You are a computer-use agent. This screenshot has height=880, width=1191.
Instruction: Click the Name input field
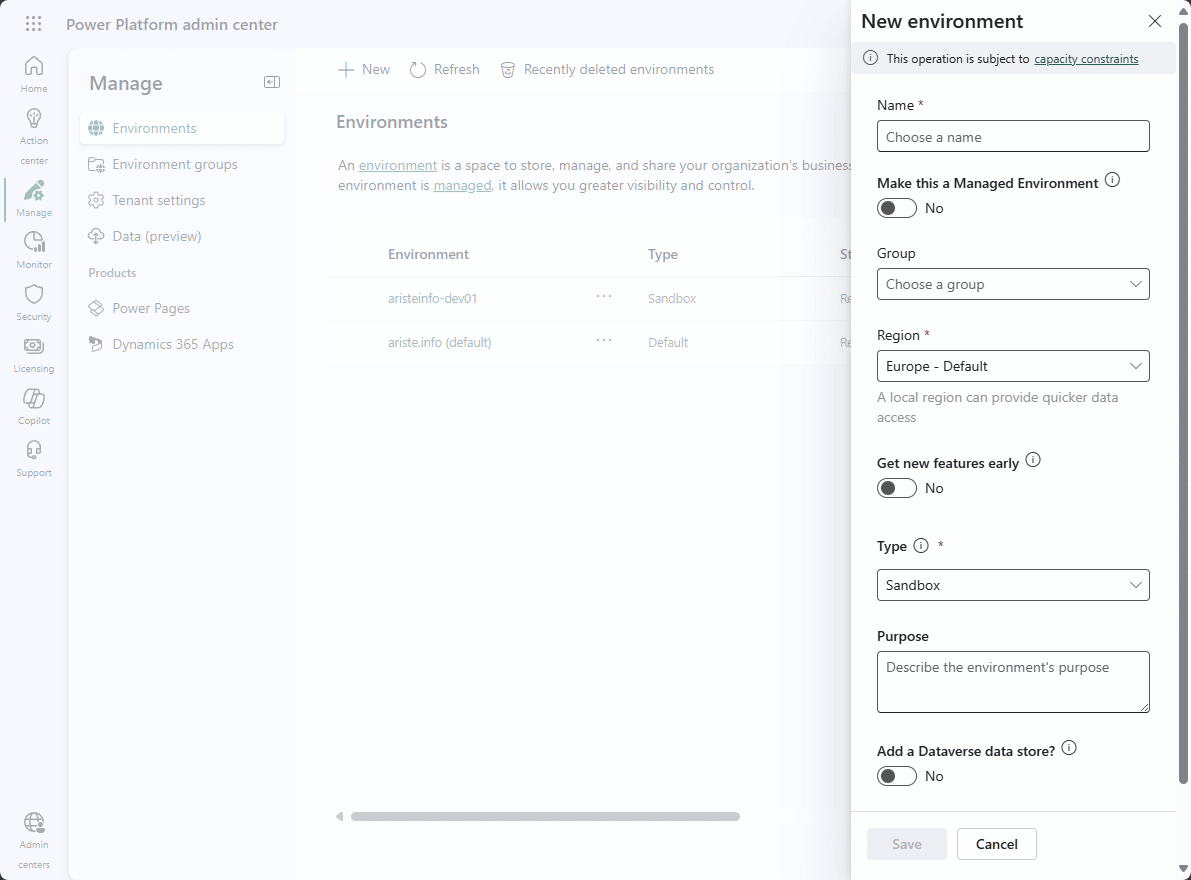click(1012, 137)
